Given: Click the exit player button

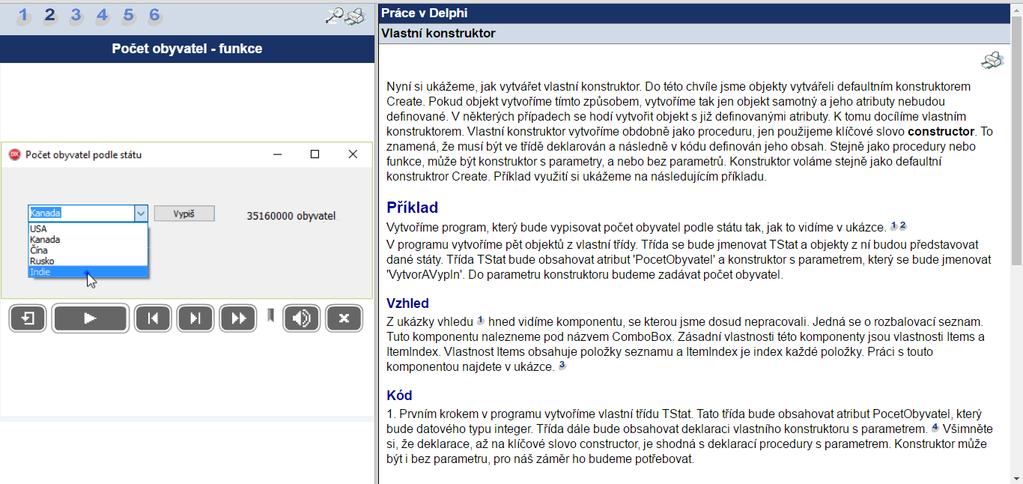Looking at the screenshot, I should 27,318.
